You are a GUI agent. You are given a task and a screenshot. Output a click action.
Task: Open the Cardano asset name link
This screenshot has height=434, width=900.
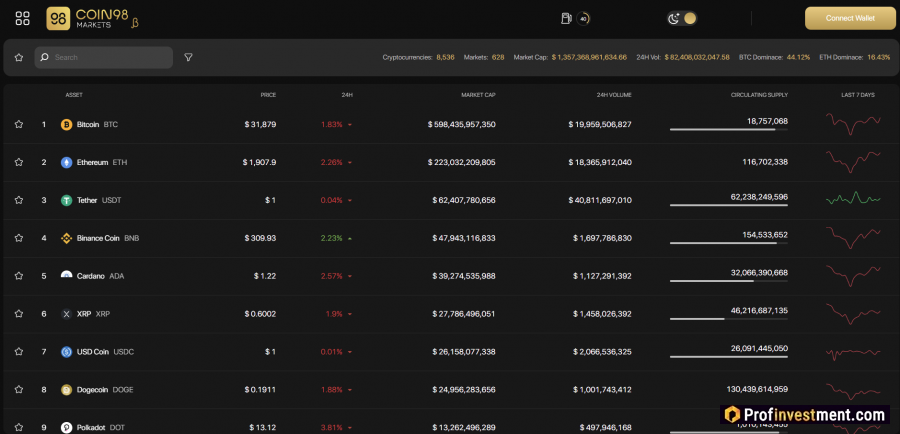click(x=91, y=276)
